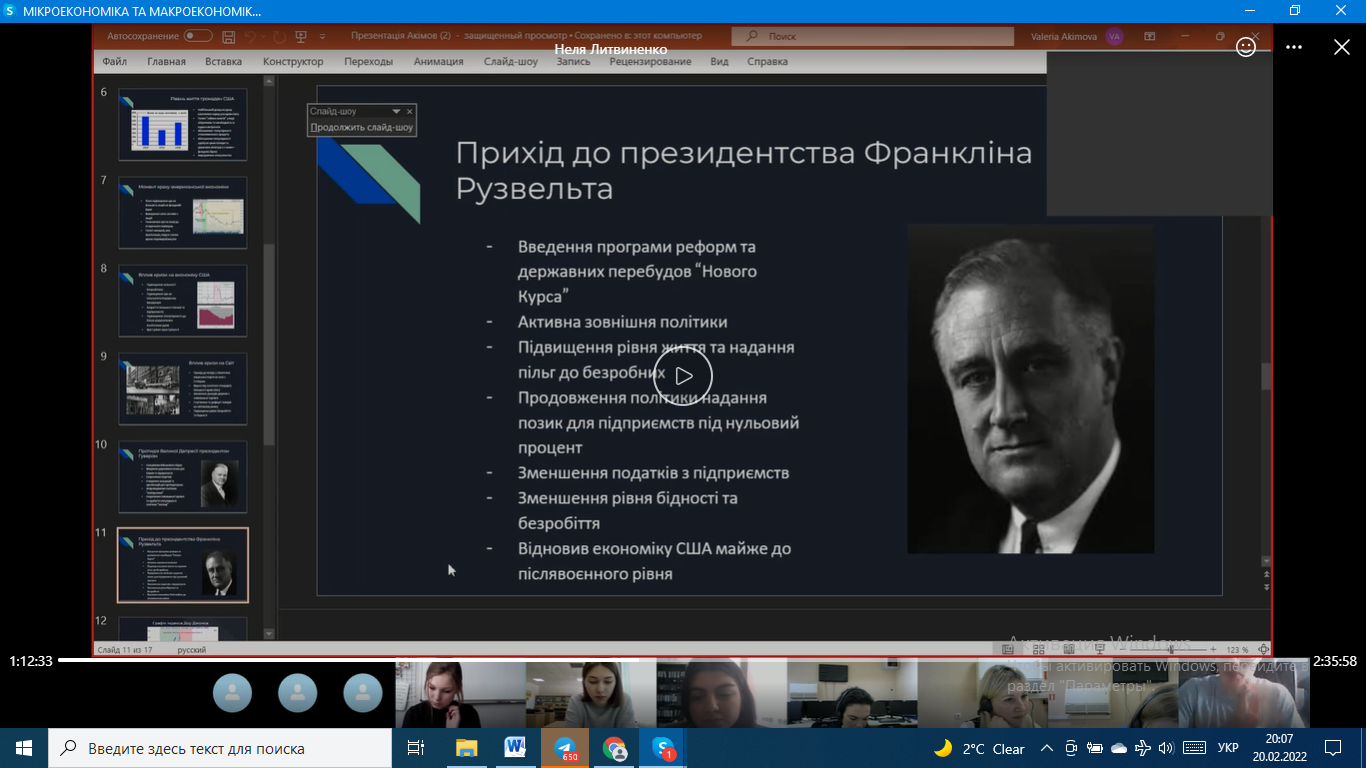Image resolution: width=1366 pixels, height=768 pixels.
Task: Open Telegram from the taskbar
Action: point(565,748)
